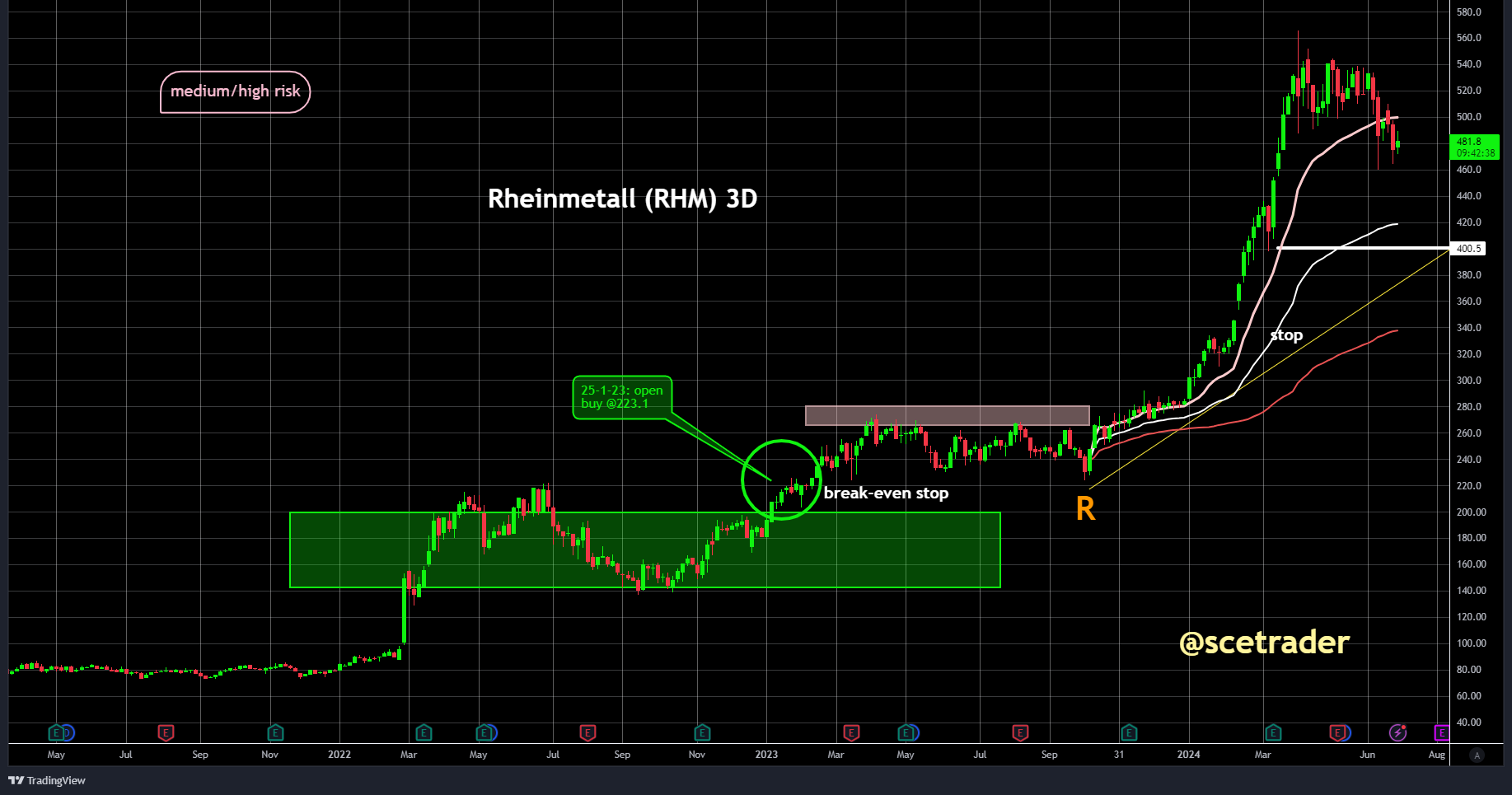Select the 60.00 price scale label
Image resolution: width=1512 pixels, height=795 pixels.
(x=1468, y=696)
